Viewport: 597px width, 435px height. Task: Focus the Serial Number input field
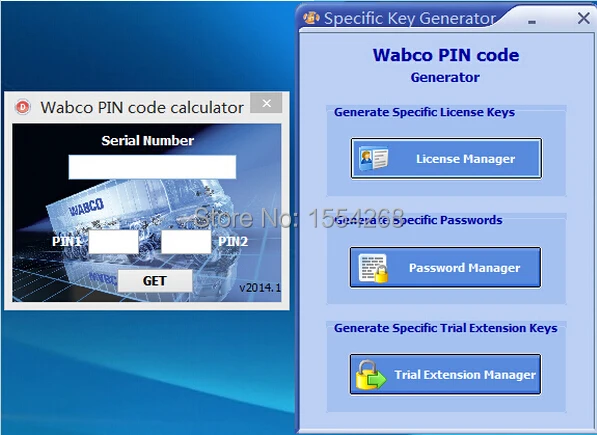152,167
